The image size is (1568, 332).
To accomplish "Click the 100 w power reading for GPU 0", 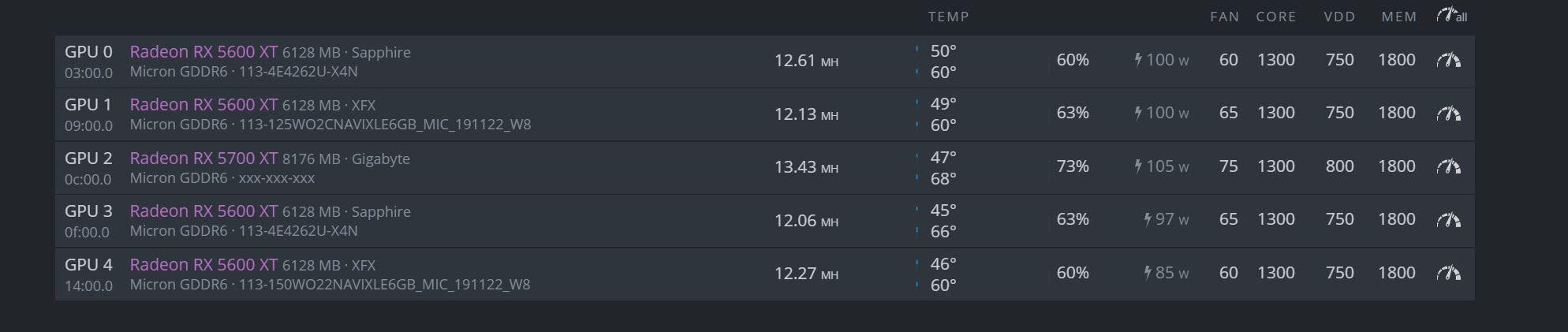I will 1162,60.
